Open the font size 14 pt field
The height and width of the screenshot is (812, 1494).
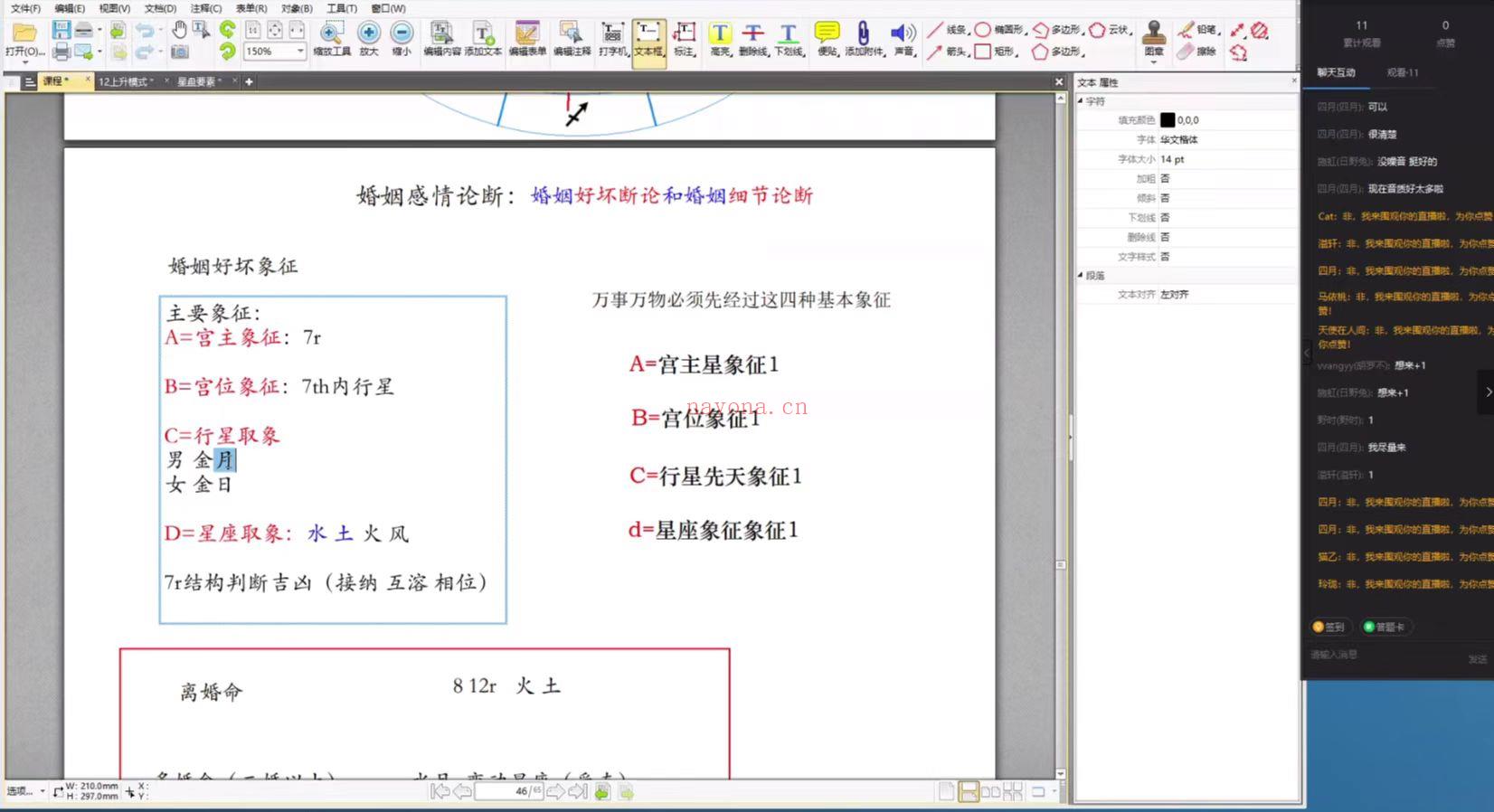[x=1228, y=159]
